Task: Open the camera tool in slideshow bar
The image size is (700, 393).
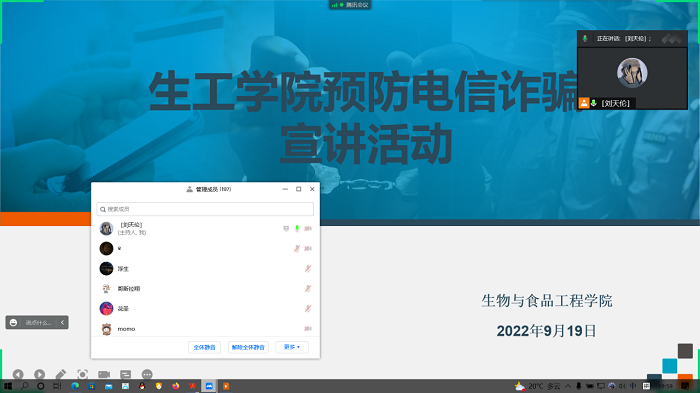Action: click(x=104, y=374)
